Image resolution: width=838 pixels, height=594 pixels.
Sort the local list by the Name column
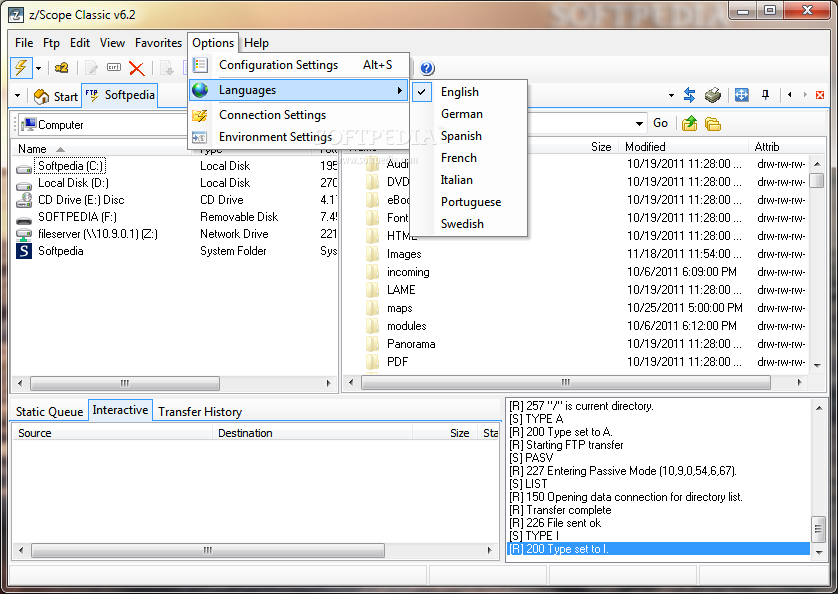(x=104, y=149)
